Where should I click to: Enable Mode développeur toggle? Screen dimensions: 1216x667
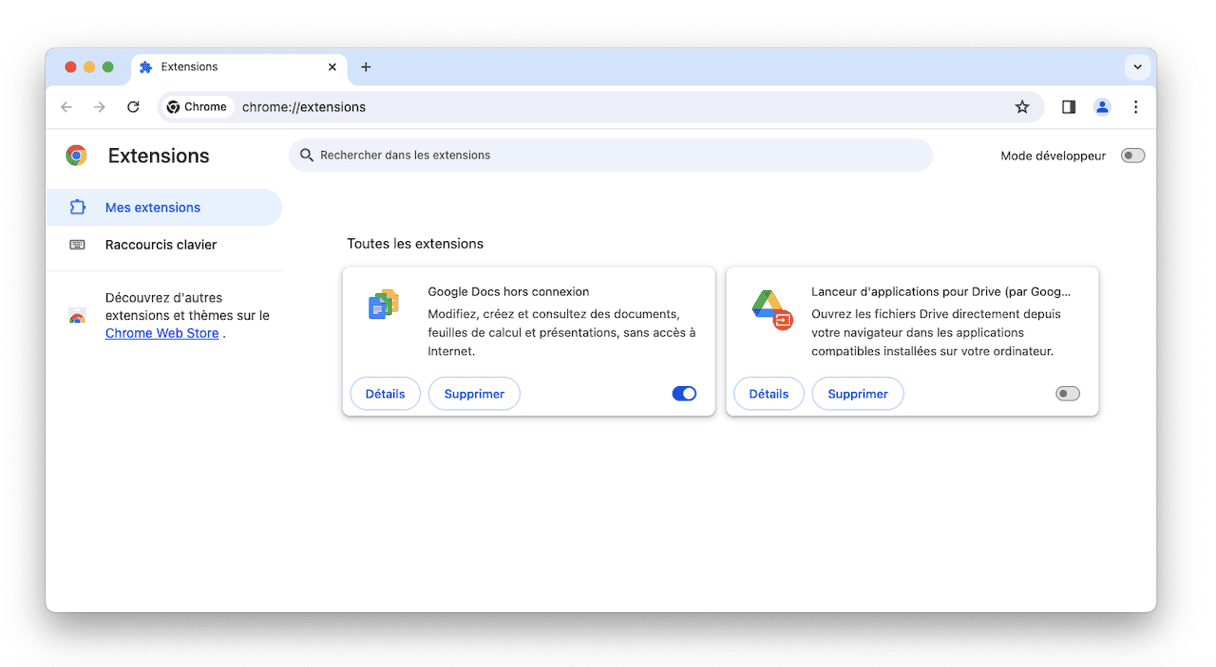(1132, 155)
